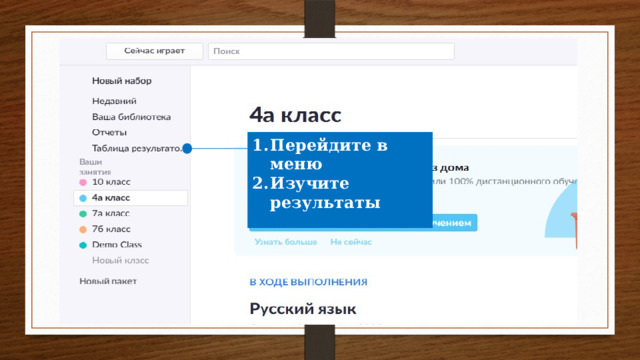
Task: Click the "4а класс" page title
Action: pyautogui.click(x=295, y=115)
